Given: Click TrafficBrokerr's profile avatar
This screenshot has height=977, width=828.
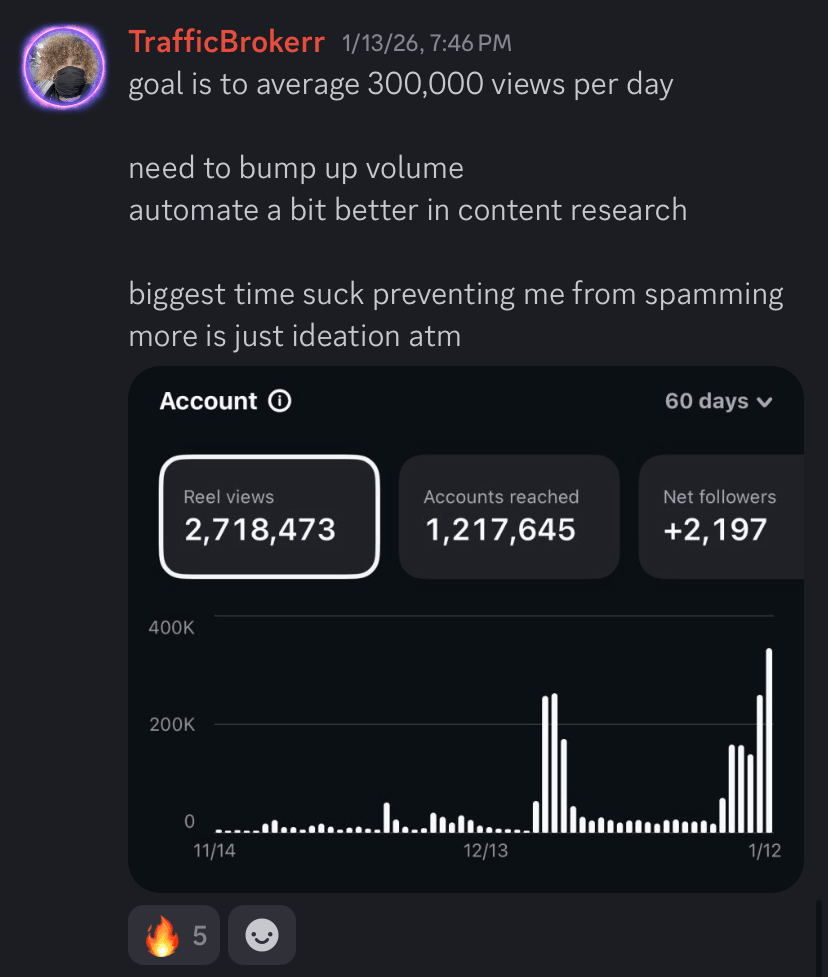Looking at the screenshot, I should click(64, 67).
